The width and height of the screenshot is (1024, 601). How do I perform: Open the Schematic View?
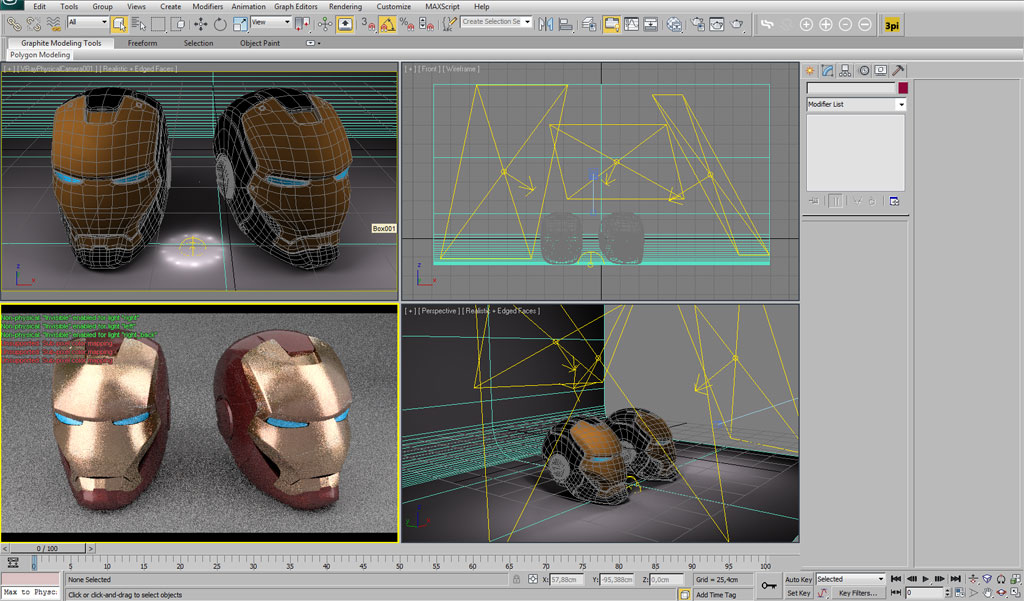650,24
